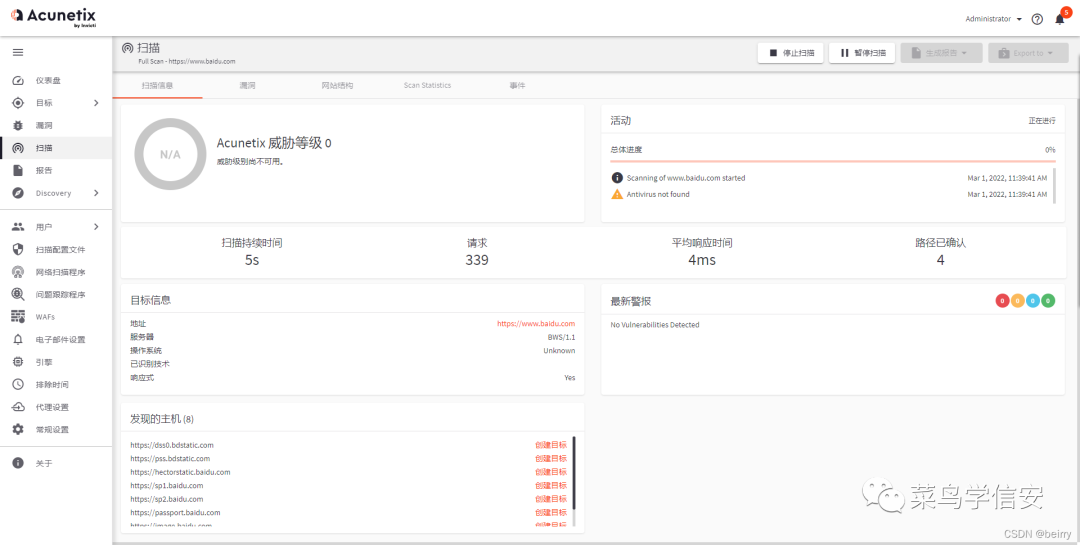Click the orange medium-severity alert count badge
The height and width of the screenshot is (545, 1080).
point(1017,300)
